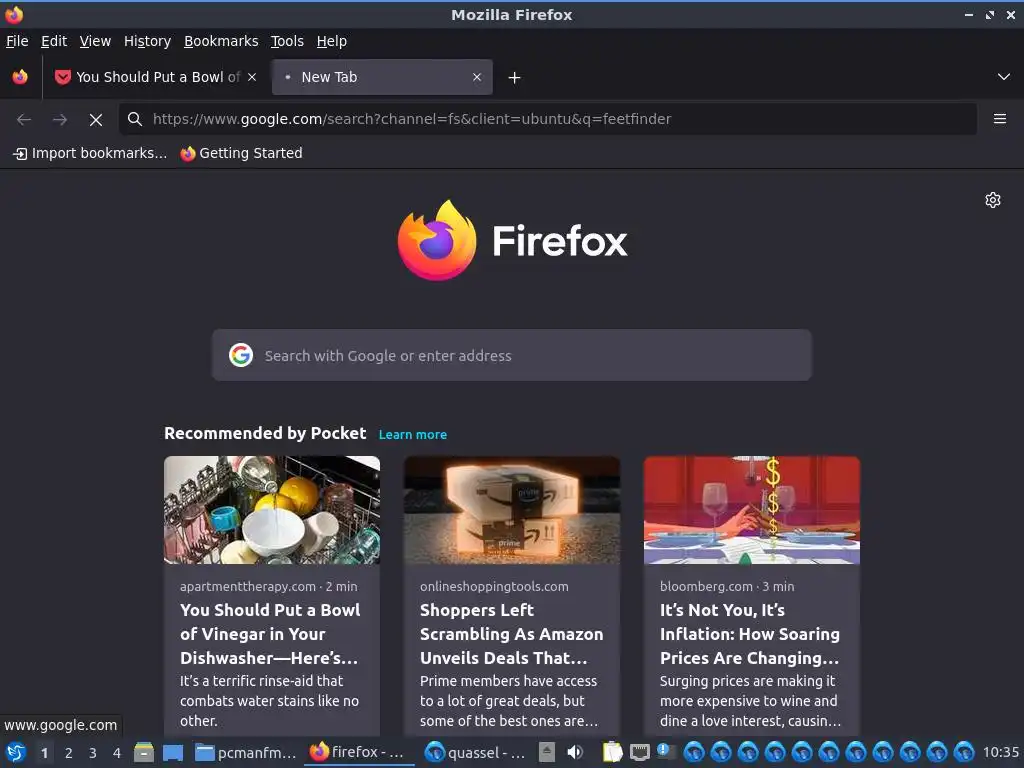Click the 10:35 clock in the taskbar
The image size is (1024, 768).
tap(1000, 753)
